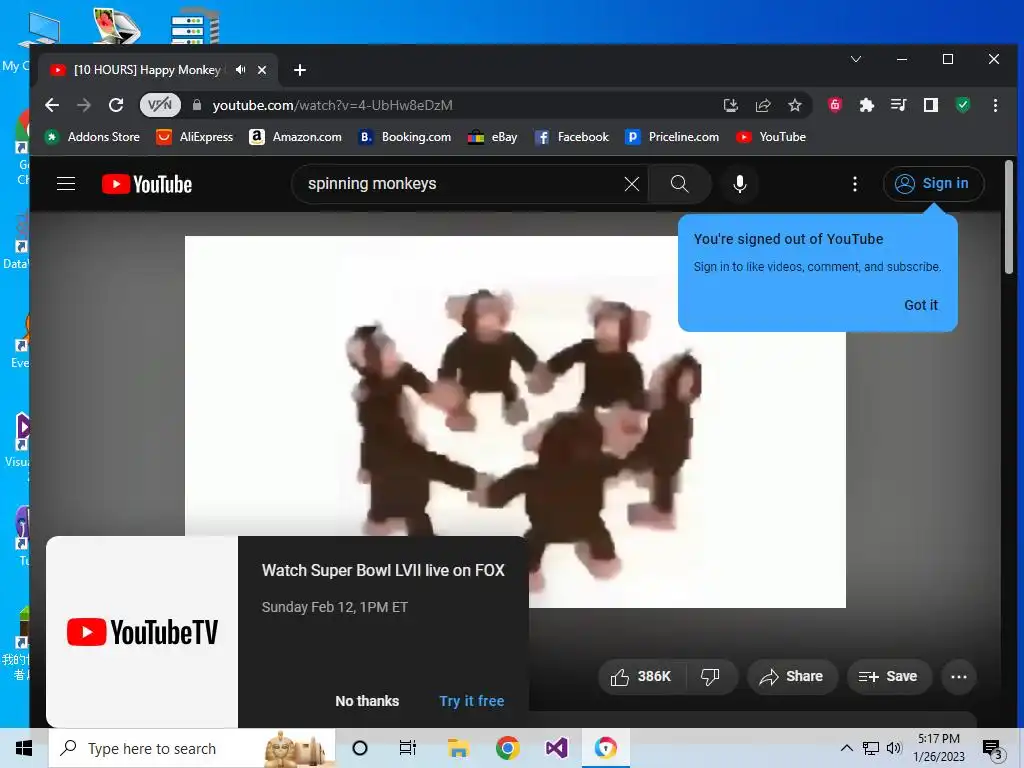
Task: Go forward in browser history
Action: coord(84,105)
